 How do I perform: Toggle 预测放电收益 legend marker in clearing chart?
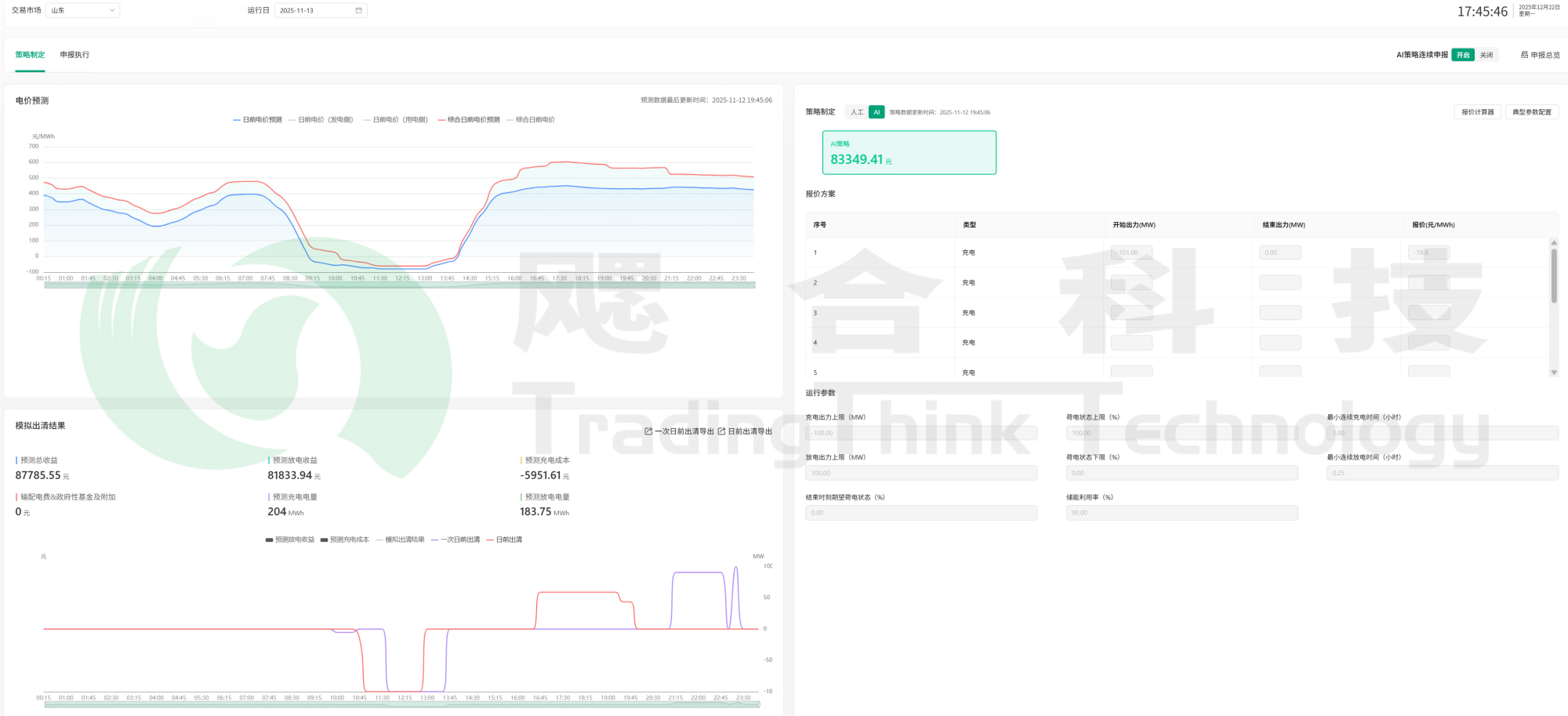click(x=270, y=540)
